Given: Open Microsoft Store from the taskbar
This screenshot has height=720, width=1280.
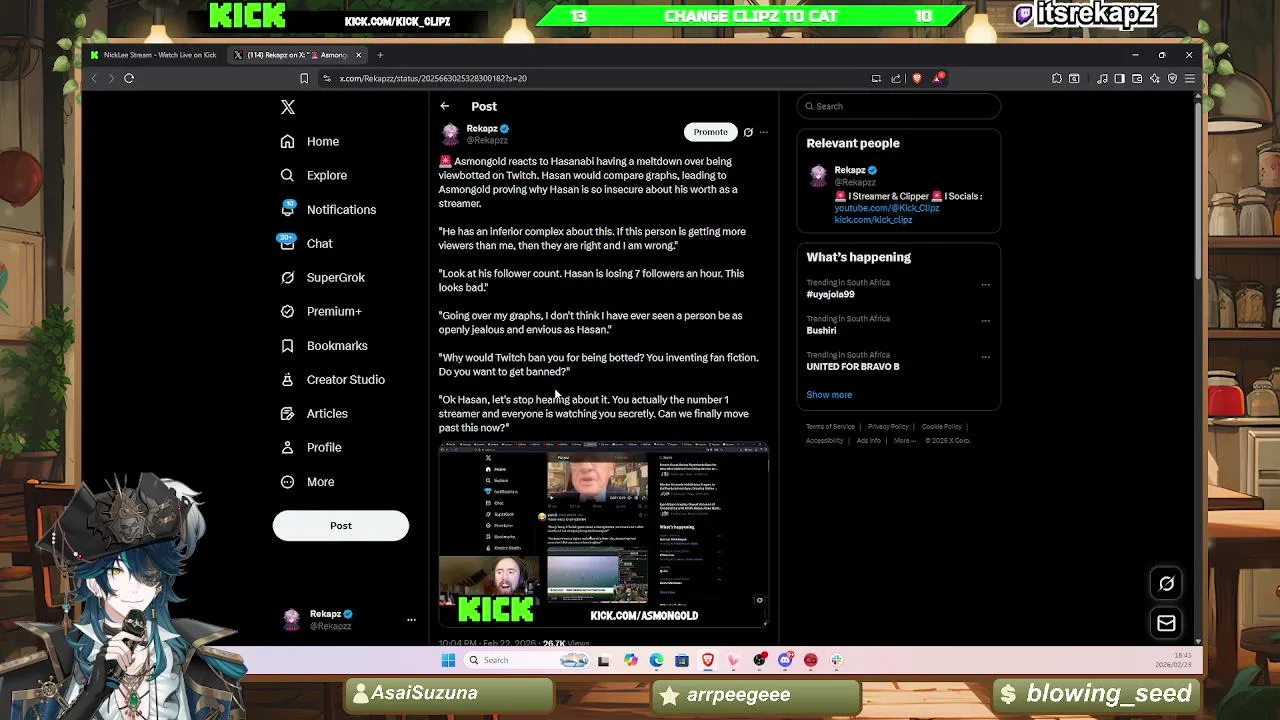Looking at the screenshot, I should tap(682, 660).
